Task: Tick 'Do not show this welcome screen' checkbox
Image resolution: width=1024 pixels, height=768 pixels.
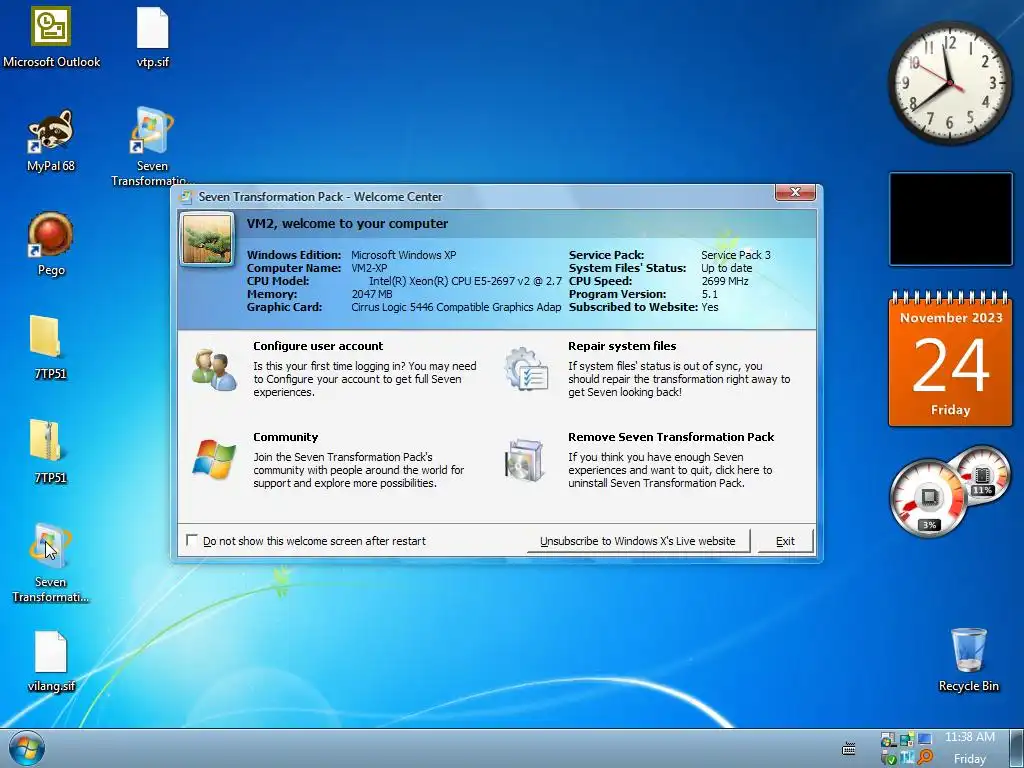Action: 191,540
